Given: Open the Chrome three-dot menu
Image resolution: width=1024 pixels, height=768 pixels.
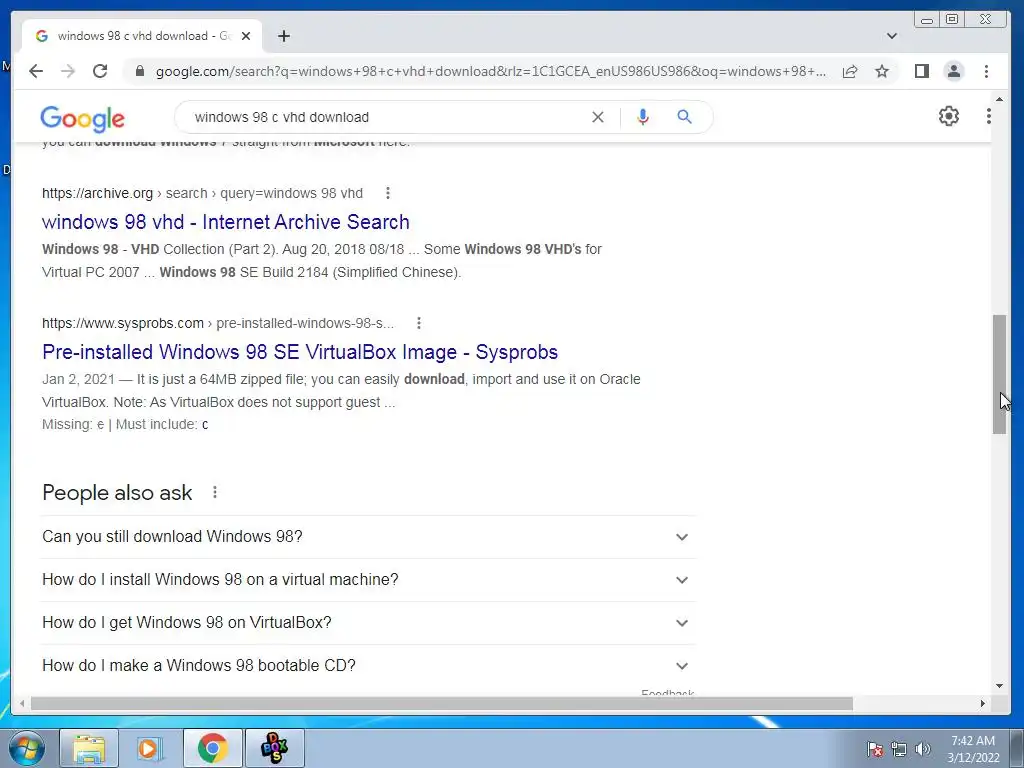Looking at the screenshot, I should tap(986, 71).
